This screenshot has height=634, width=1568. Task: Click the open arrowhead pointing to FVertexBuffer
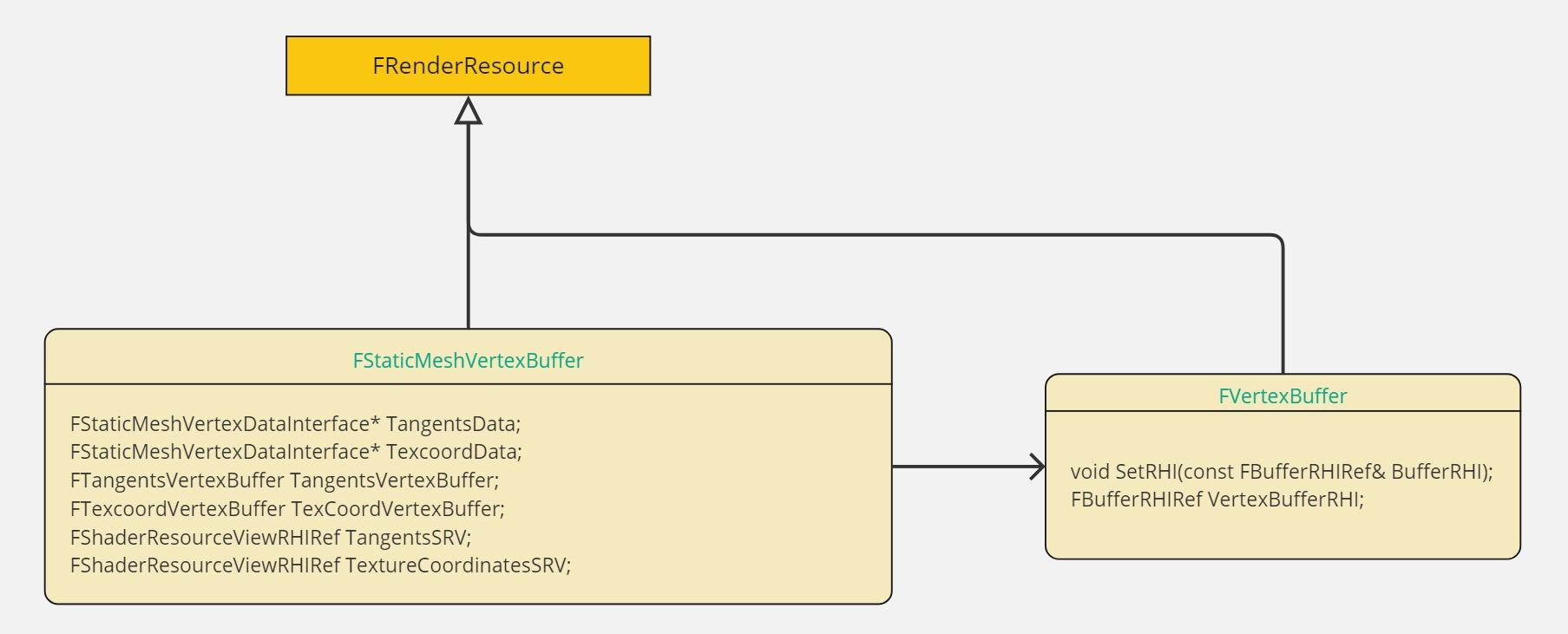(1037, 467)
